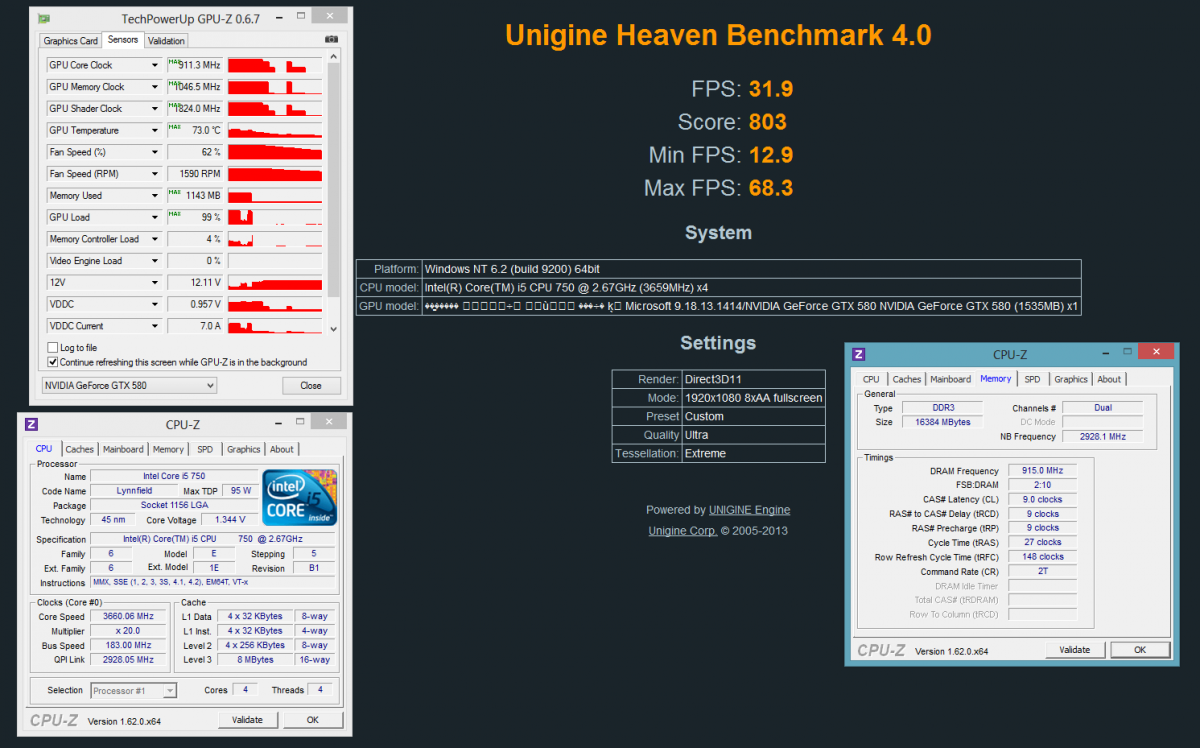Open Mainboard tab in CPU-Z CPU window
Viewport: 1200px width, 748px height.
point(123,450)
